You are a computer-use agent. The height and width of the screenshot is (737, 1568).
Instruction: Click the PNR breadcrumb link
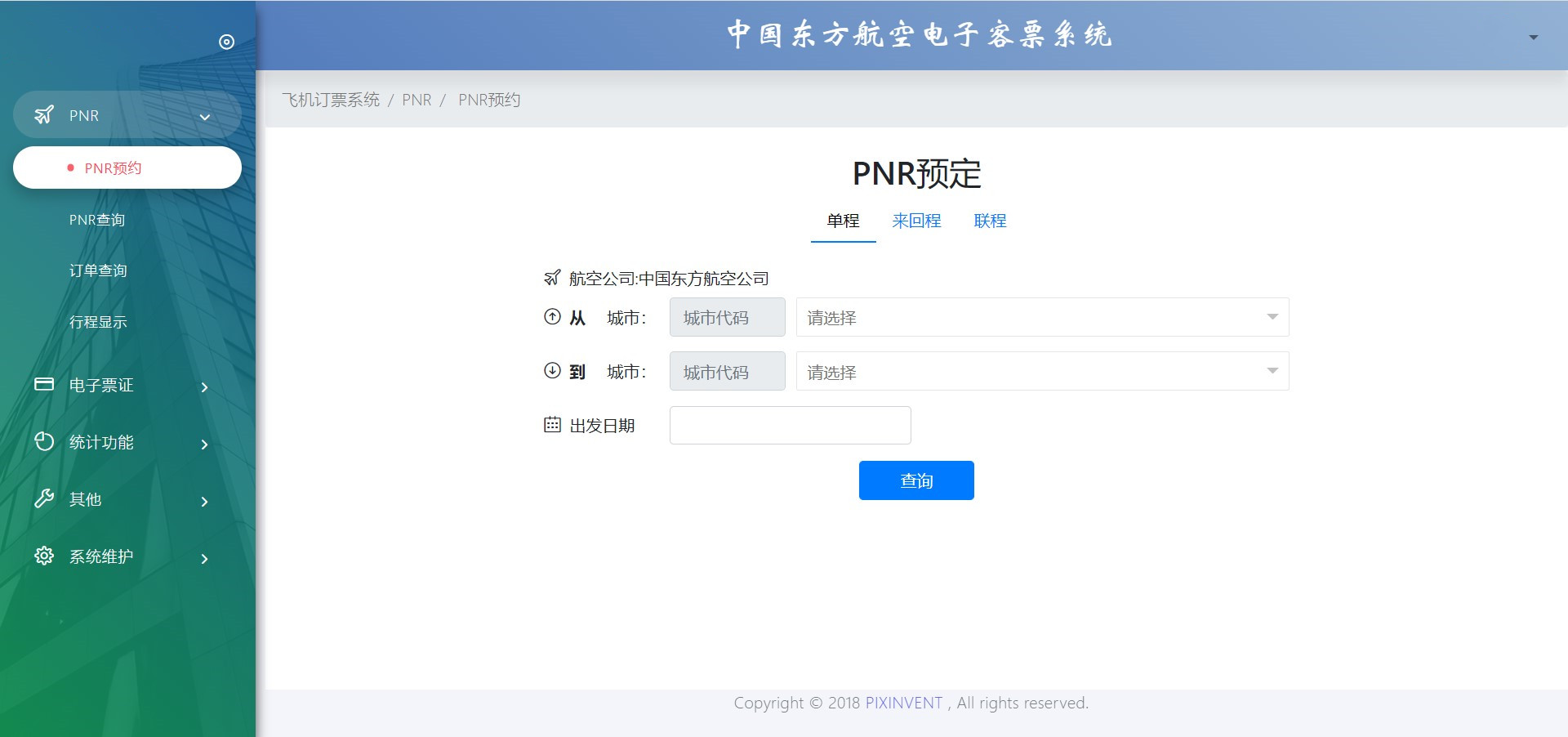pos(416,100)
